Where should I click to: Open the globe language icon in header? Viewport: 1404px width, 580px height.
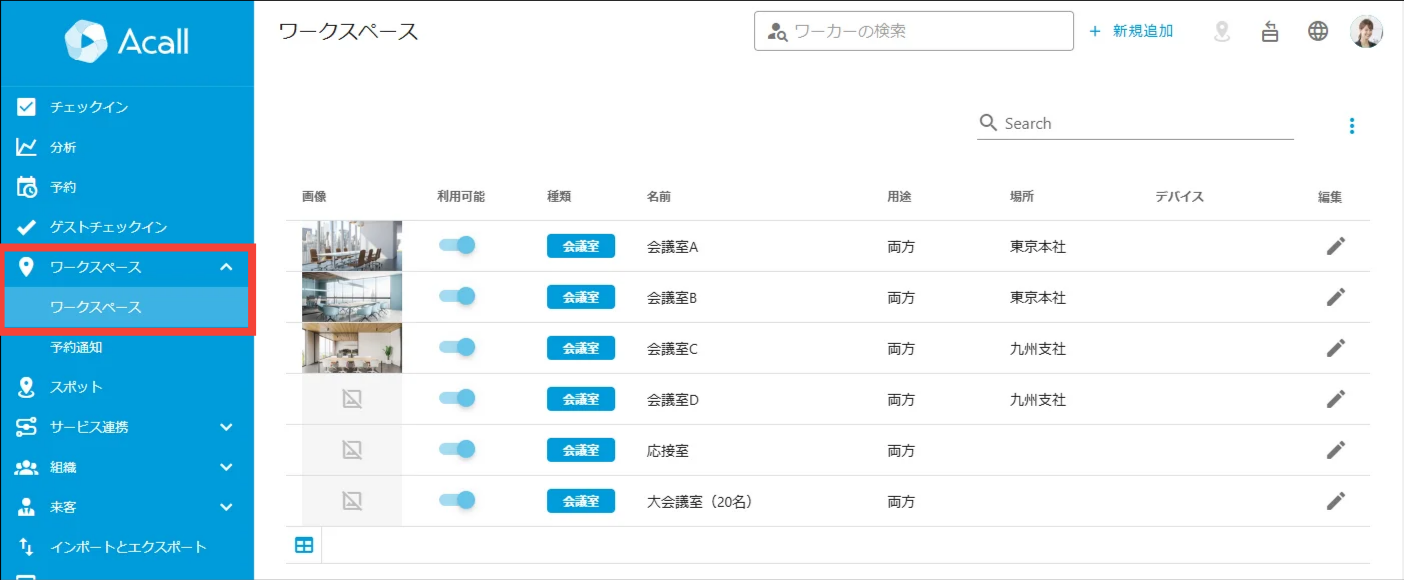click(1318, 31)
